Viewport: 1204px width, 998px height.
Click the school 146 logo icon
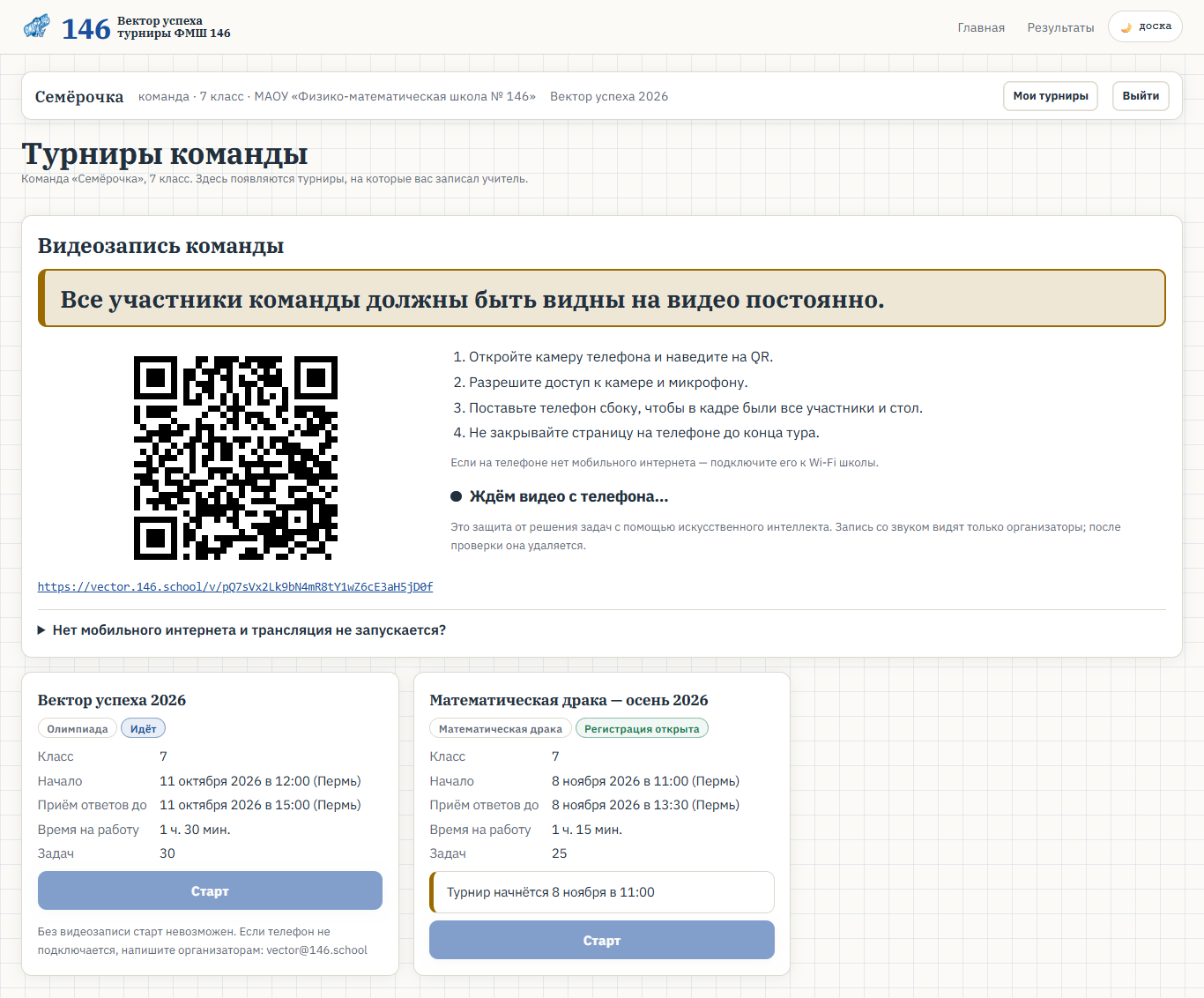click(x=37, y=26)
